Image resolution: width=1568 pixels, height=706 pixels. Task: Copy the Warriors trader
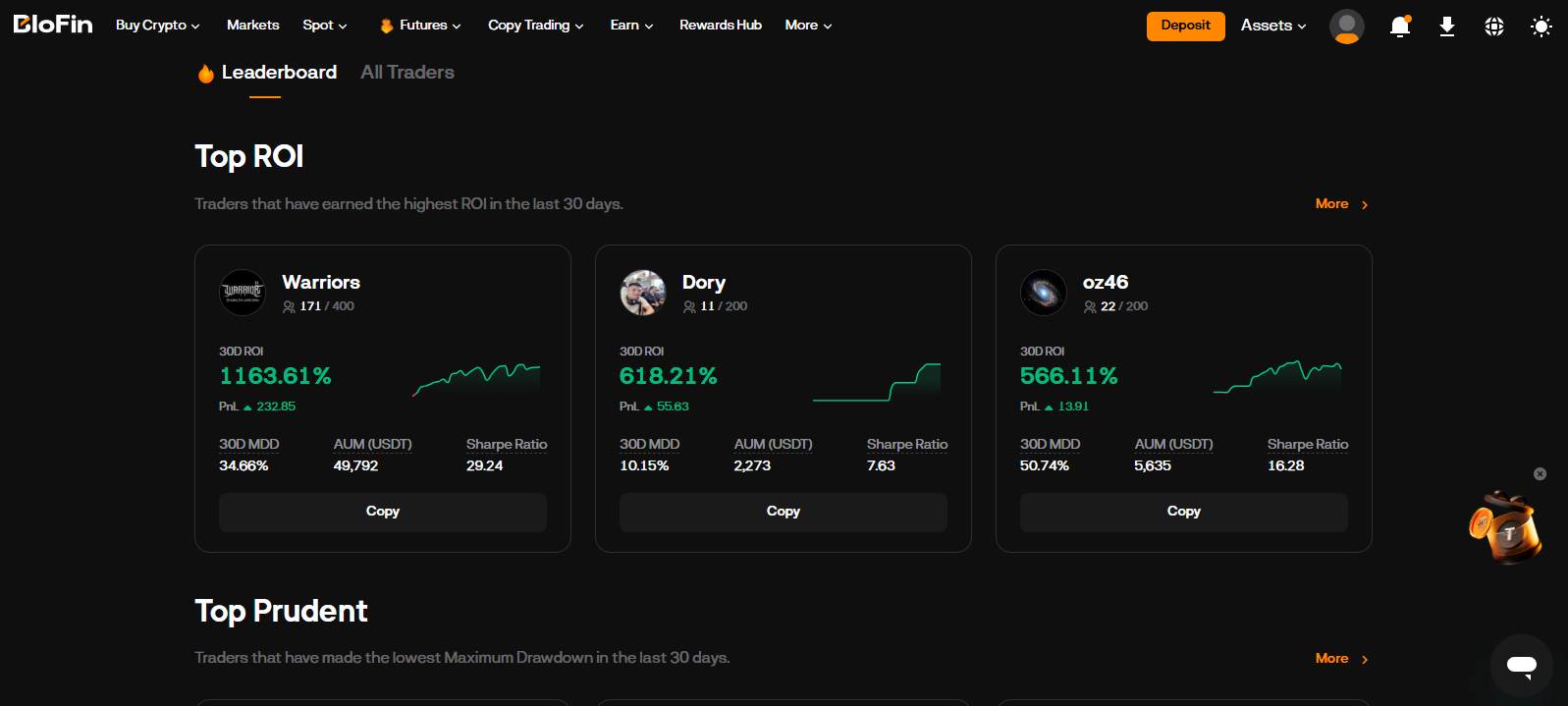coord(383,512)
